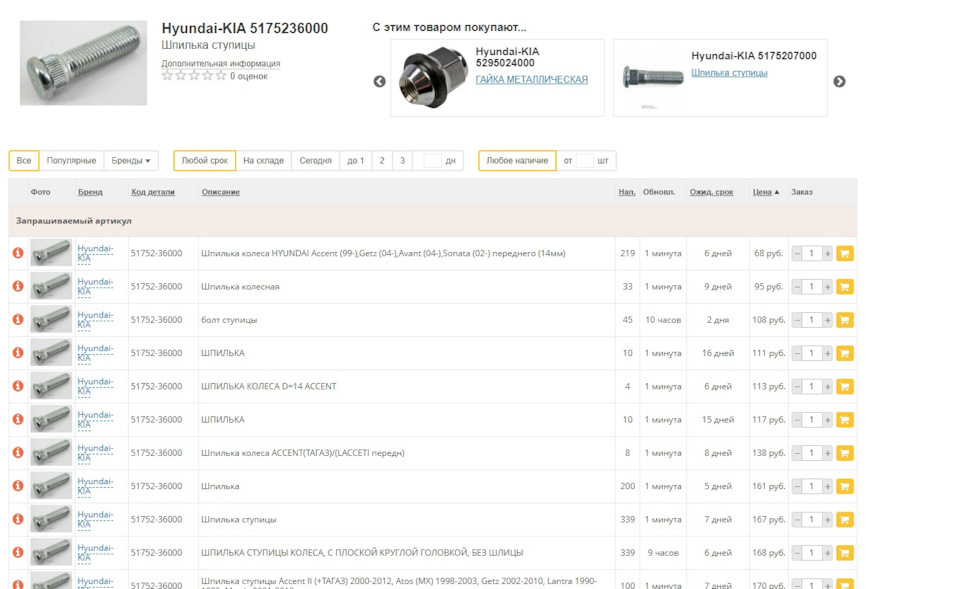Add the 167 руб. offer to cart
The width and height of the screenshot is (960, 589).
[844, 519]
